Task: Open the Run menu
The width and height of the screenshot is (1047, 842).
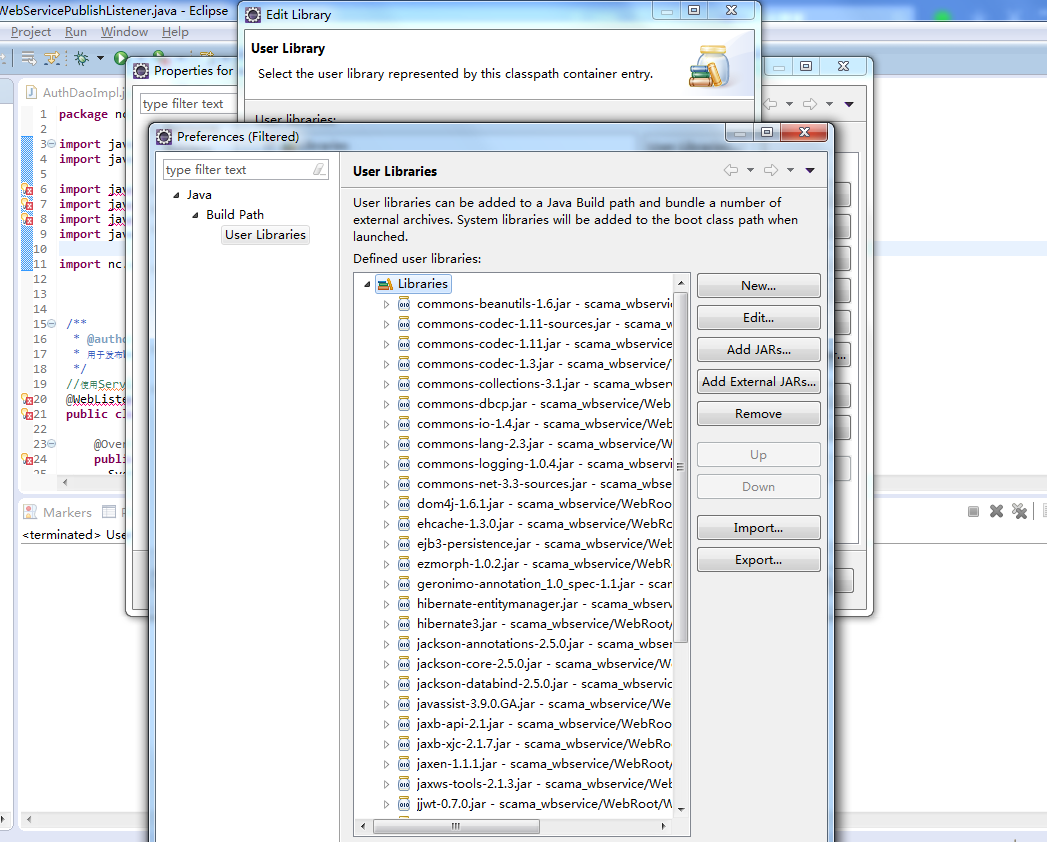Action: click(x=75, y=32)
